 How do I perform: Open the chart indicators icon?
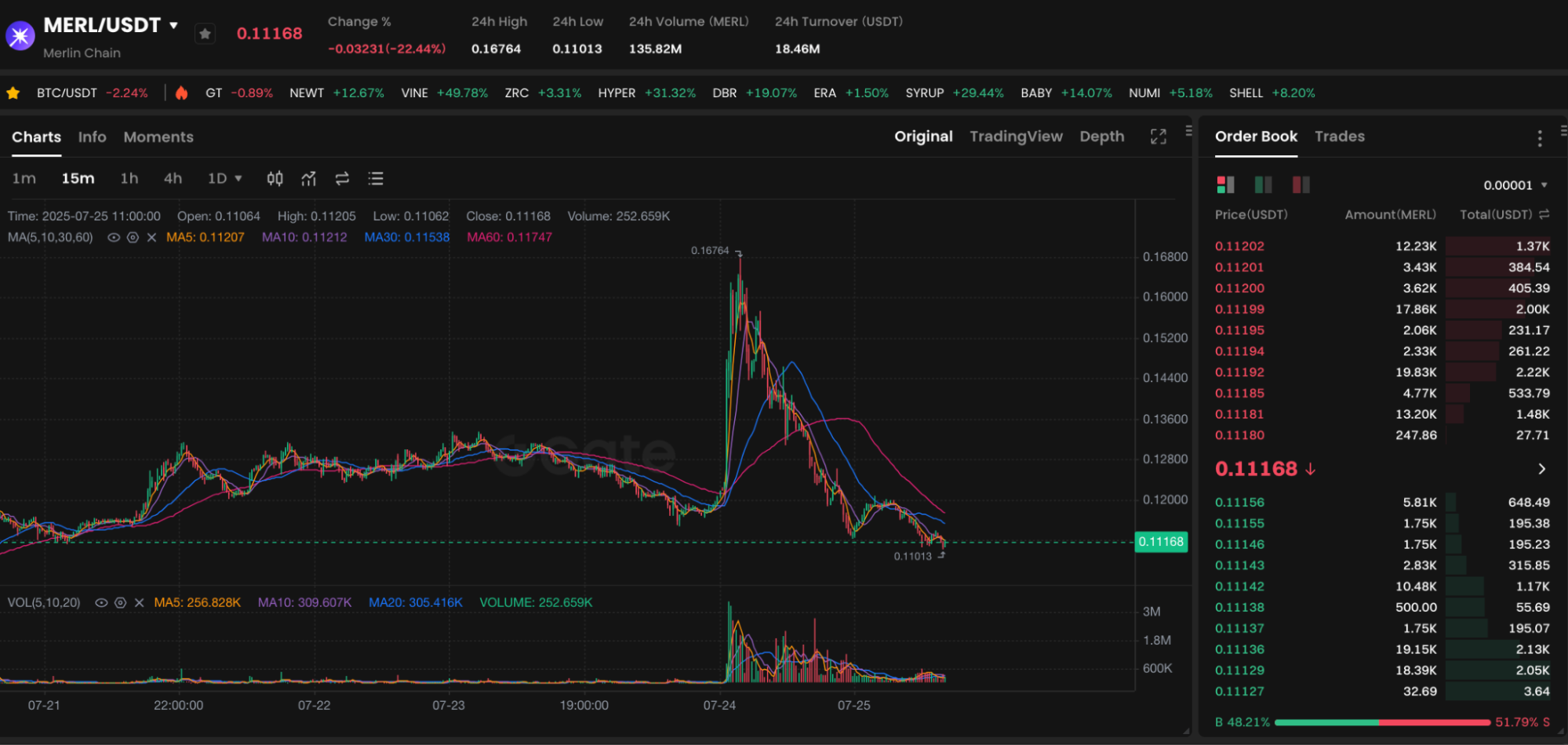coord(308,179)
